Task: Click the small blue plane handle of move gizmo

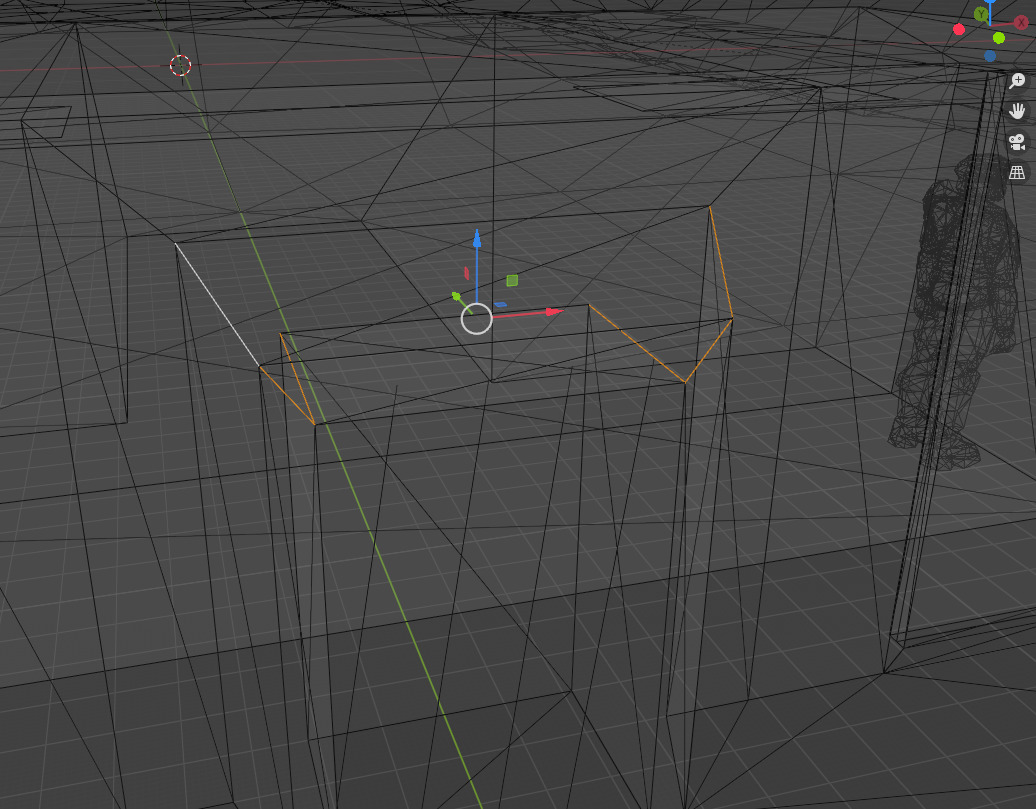Action: pos(501,305)
